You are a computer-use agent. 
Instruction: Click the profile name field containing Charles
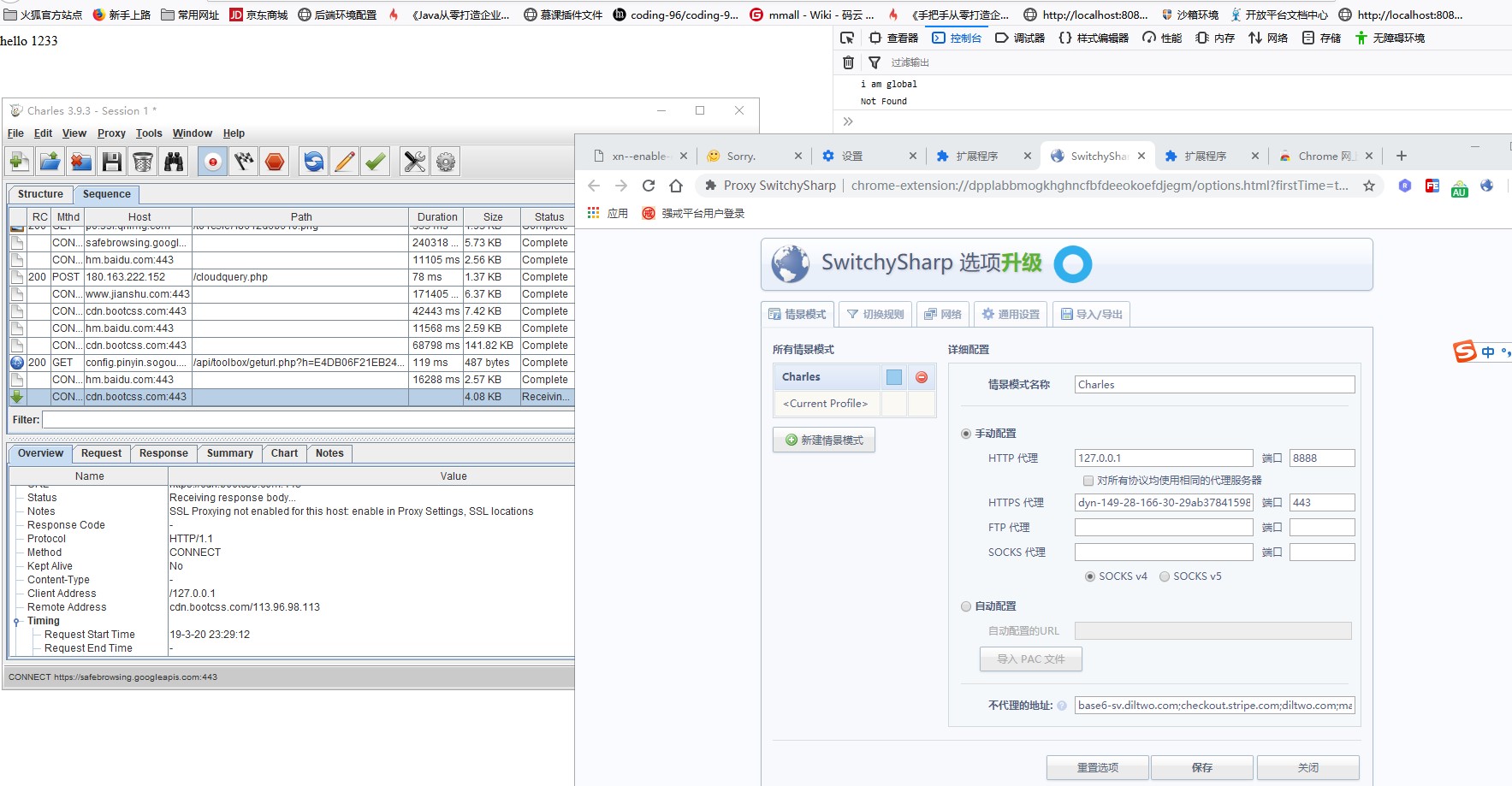coord(1214,385)
